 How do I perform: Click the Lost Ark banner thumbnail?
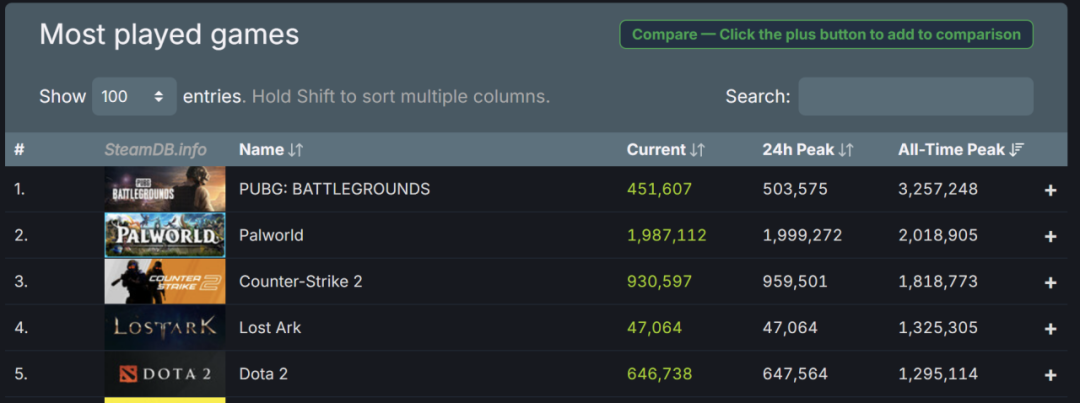(x=165, y=327)
